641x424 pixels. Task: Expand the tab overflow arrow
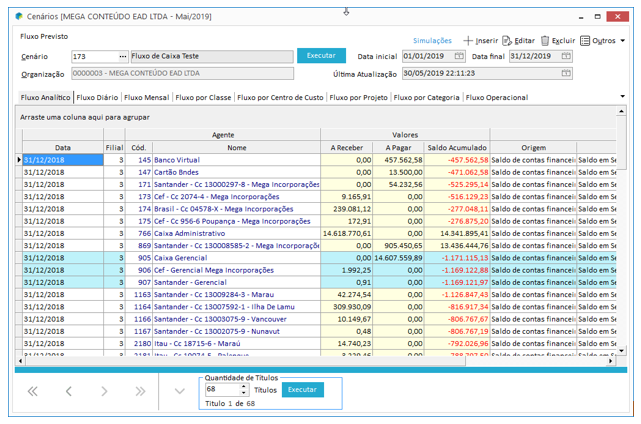[x=623, y=97]
